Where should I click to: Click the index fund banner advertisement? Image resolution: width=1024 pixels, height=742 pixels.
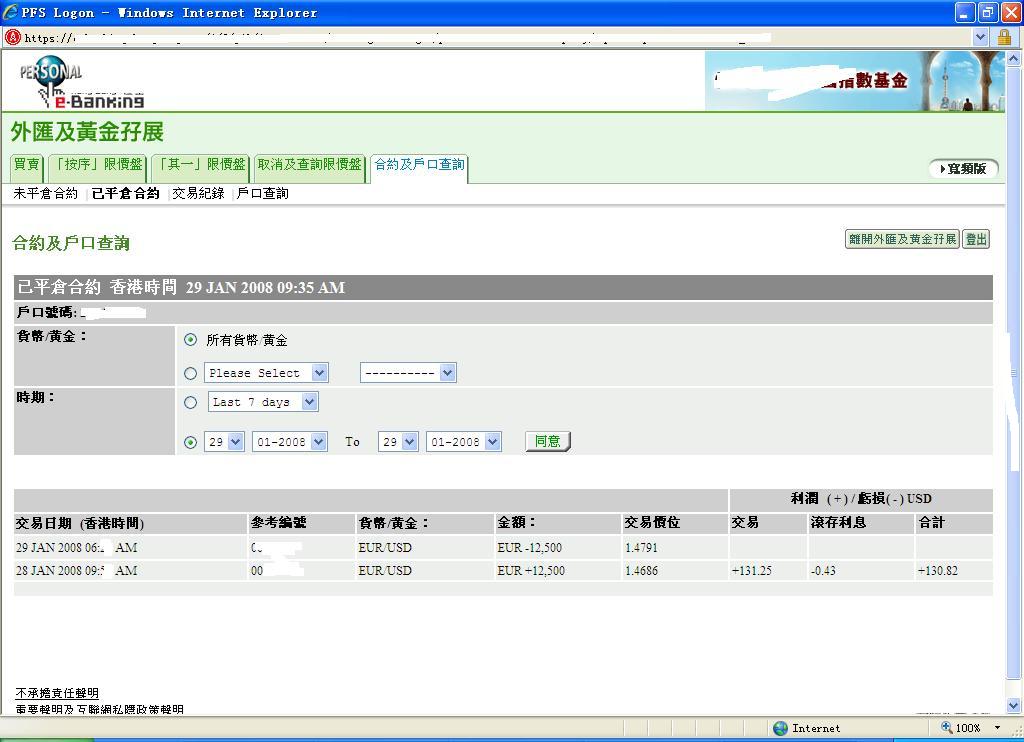(x=854, y=81)
